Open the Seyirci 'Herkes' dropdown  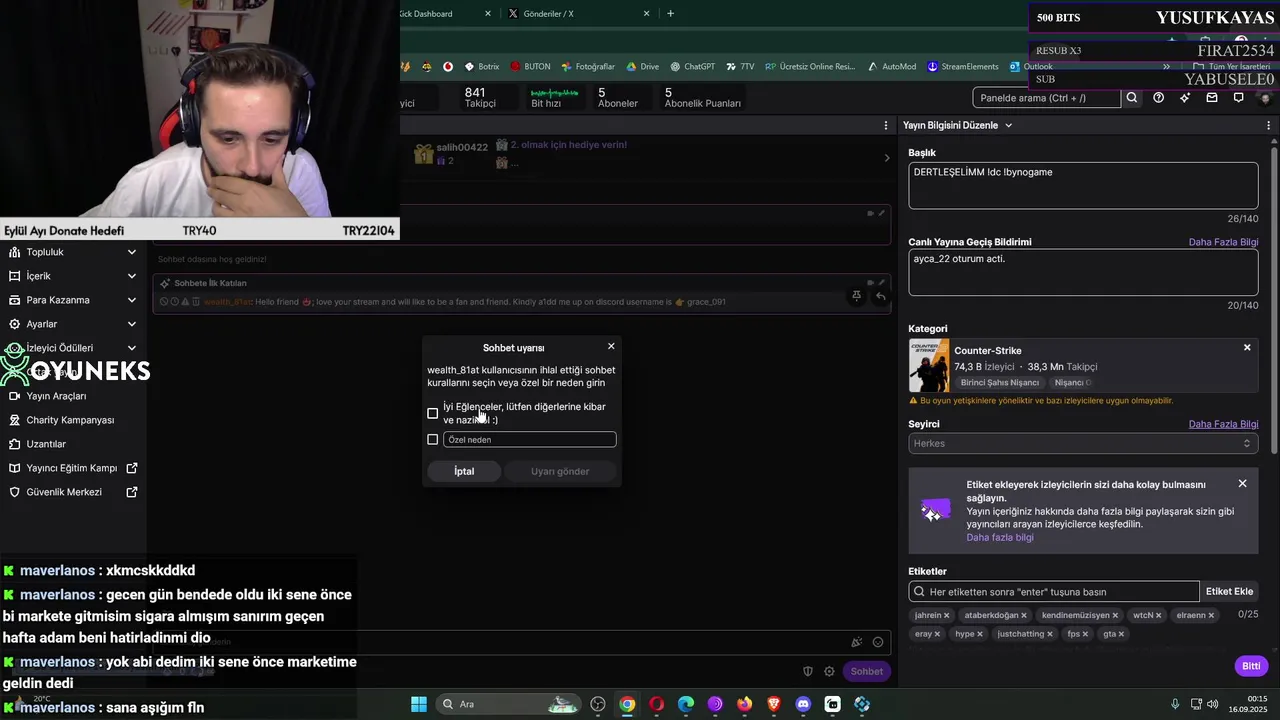click(1083, 443)
